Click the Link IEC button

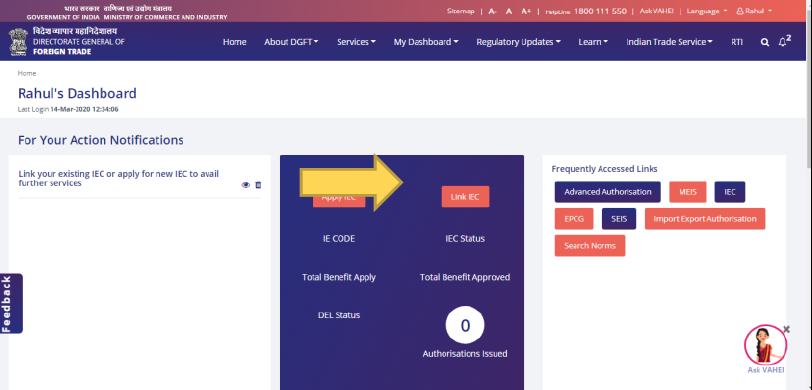465,197
